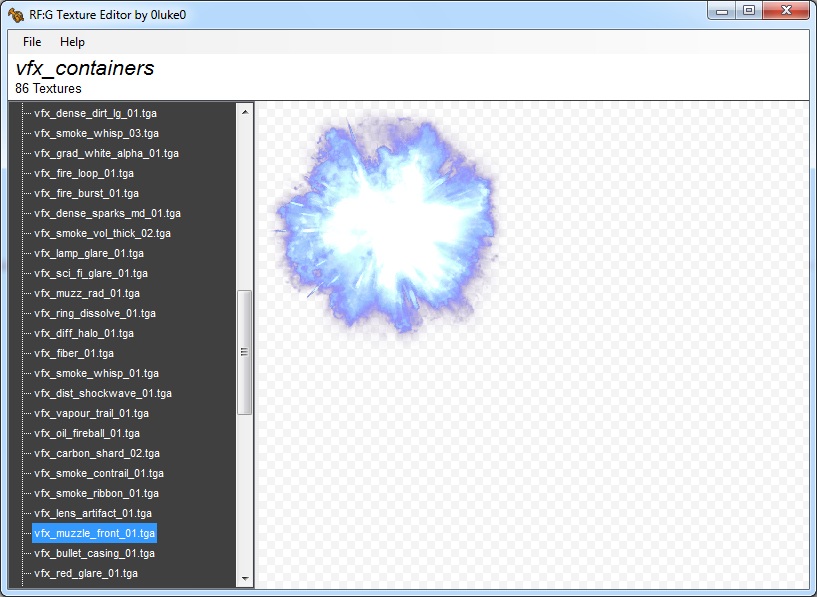The width and height of the screenshot is (817, 597).
Task: Click vfx_lens_artifact_01.tga entry
Action: pos(93,513)
